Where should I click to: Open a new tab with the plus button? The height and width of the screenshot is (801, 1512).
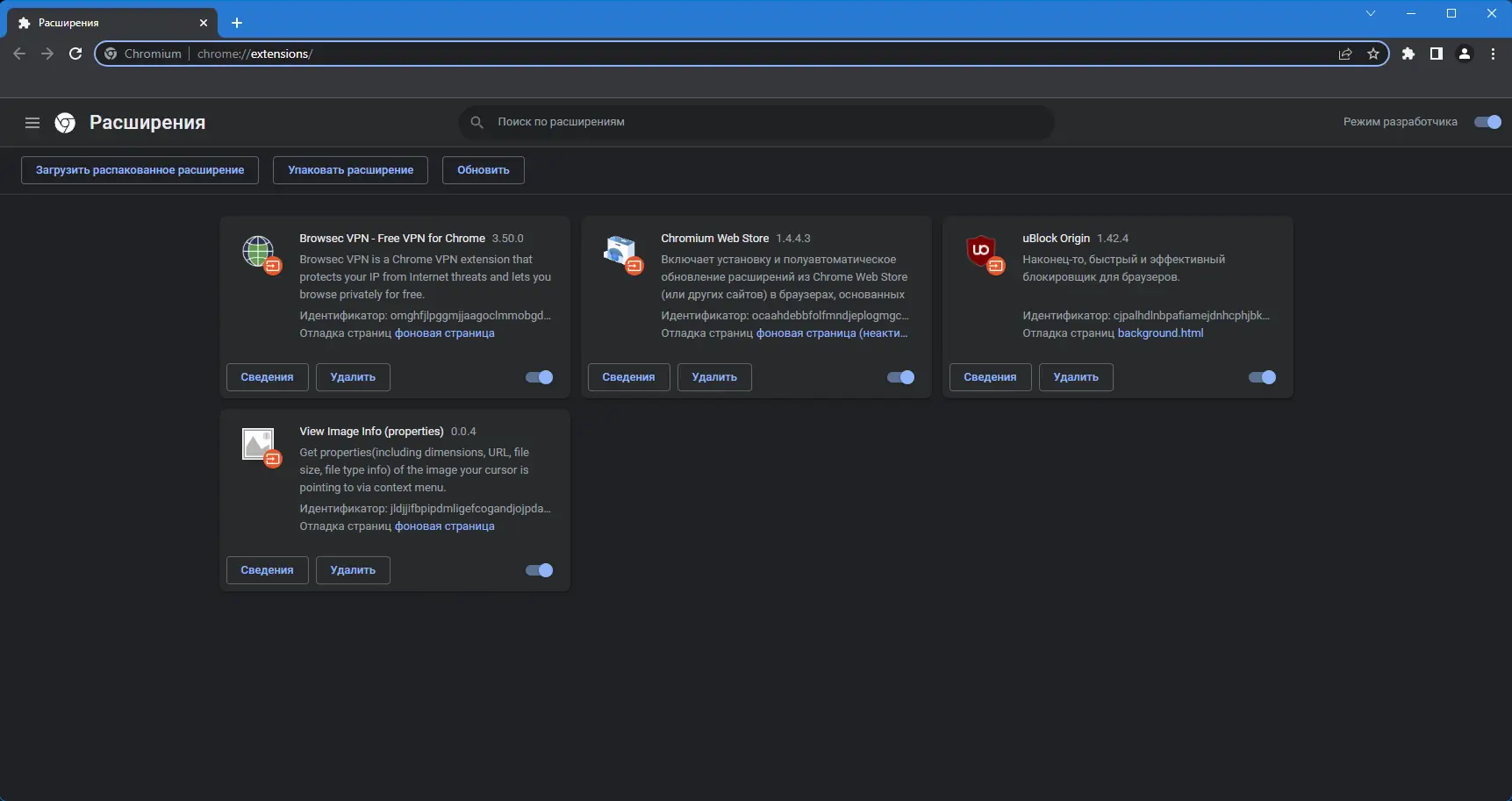237,23
